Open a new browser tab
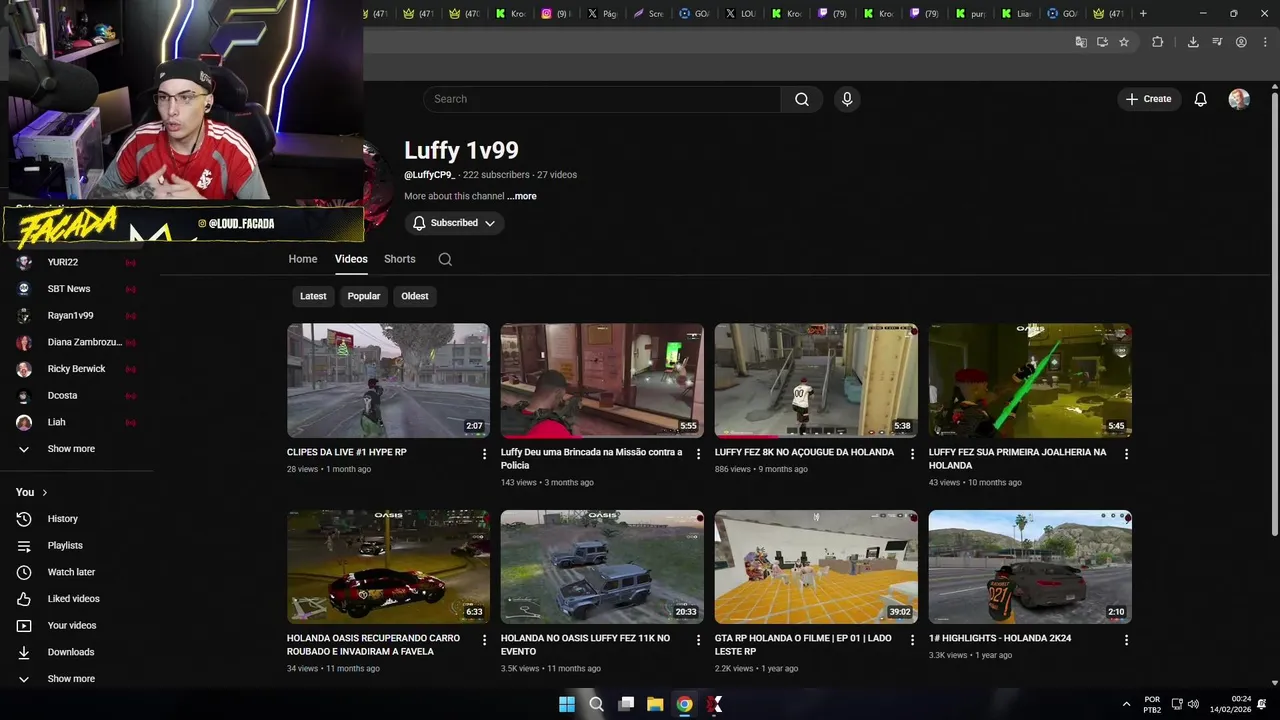Screen dimensions: 1280x720 click(x=1143, y=13)
